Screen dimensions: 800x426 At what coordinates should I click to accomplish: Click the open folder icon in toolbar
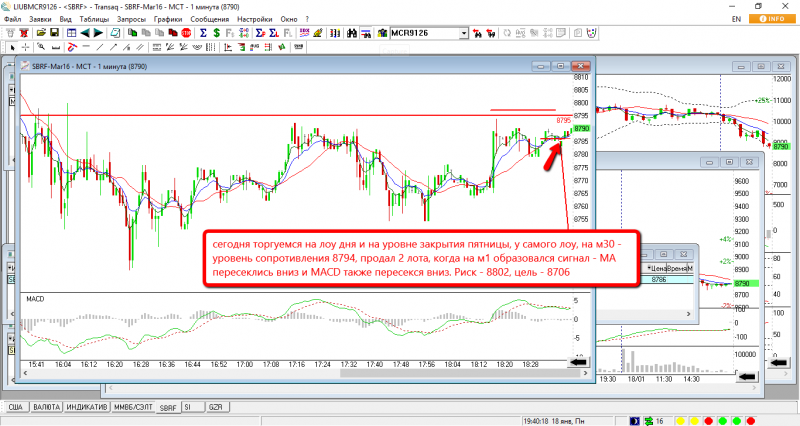click(x=41, y=33)
